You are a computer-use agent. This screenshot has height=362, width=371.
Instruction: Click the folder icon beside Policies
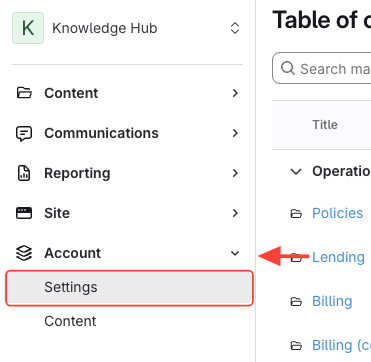(x=296, y=214)
